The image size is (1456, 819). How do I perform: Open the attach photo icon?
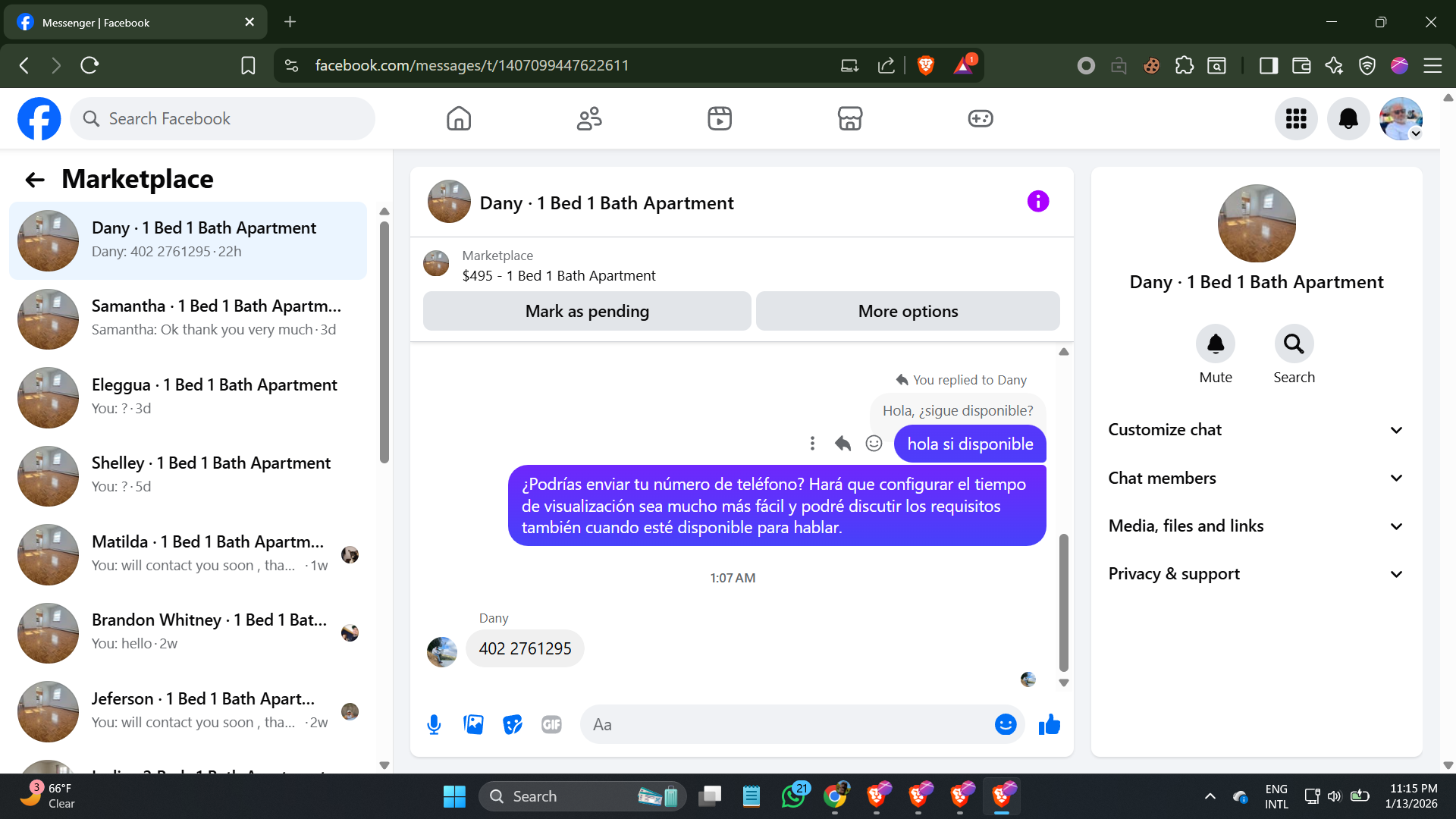point(473,725)
